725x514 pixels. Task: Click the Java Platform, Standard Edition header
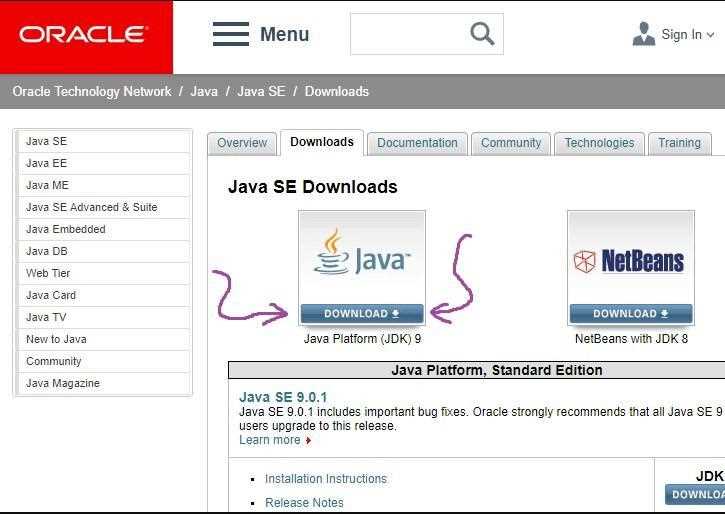point(497,370)
